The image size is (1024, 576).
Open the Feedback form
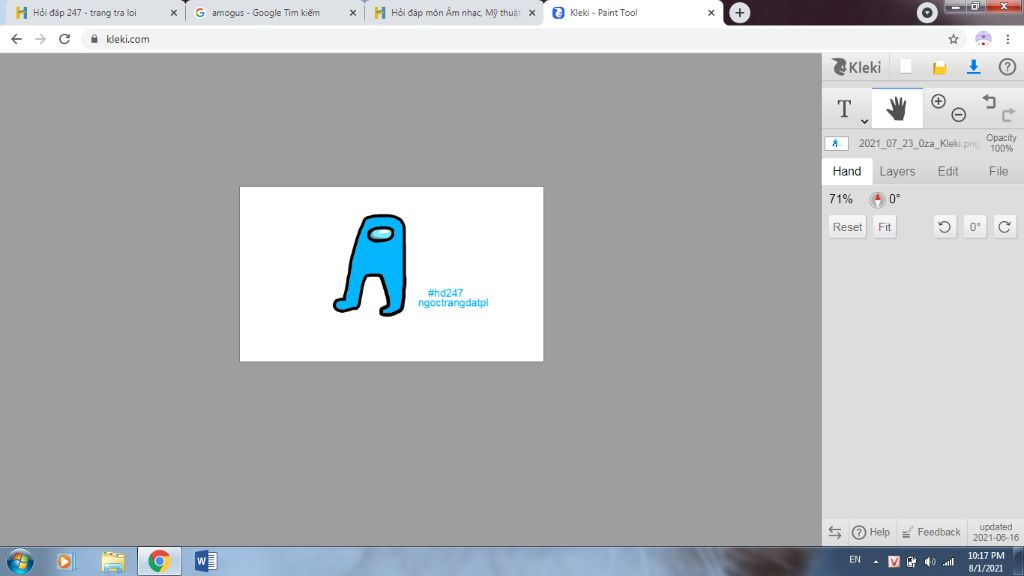point(931,532)
